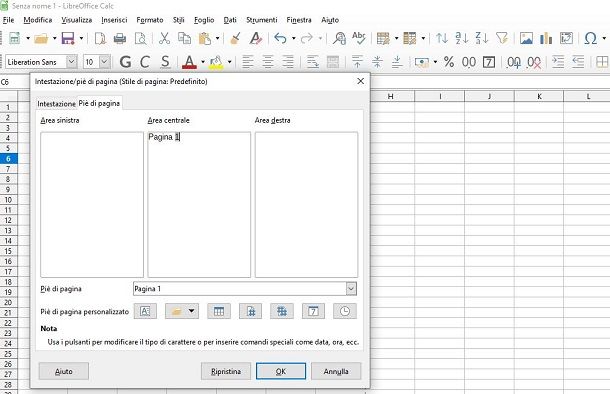
Task: Confirm dialog with OK button
Action: [281, 371]
